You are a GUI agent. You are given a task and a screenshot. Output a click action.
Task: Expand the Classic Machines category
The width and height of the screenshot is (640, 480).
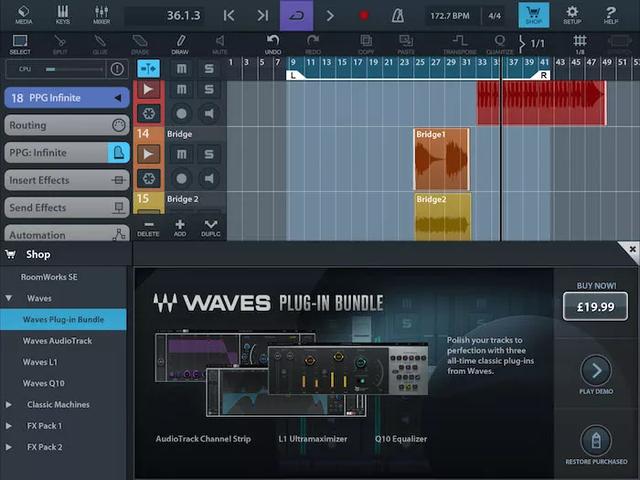[x=9, y=404]
